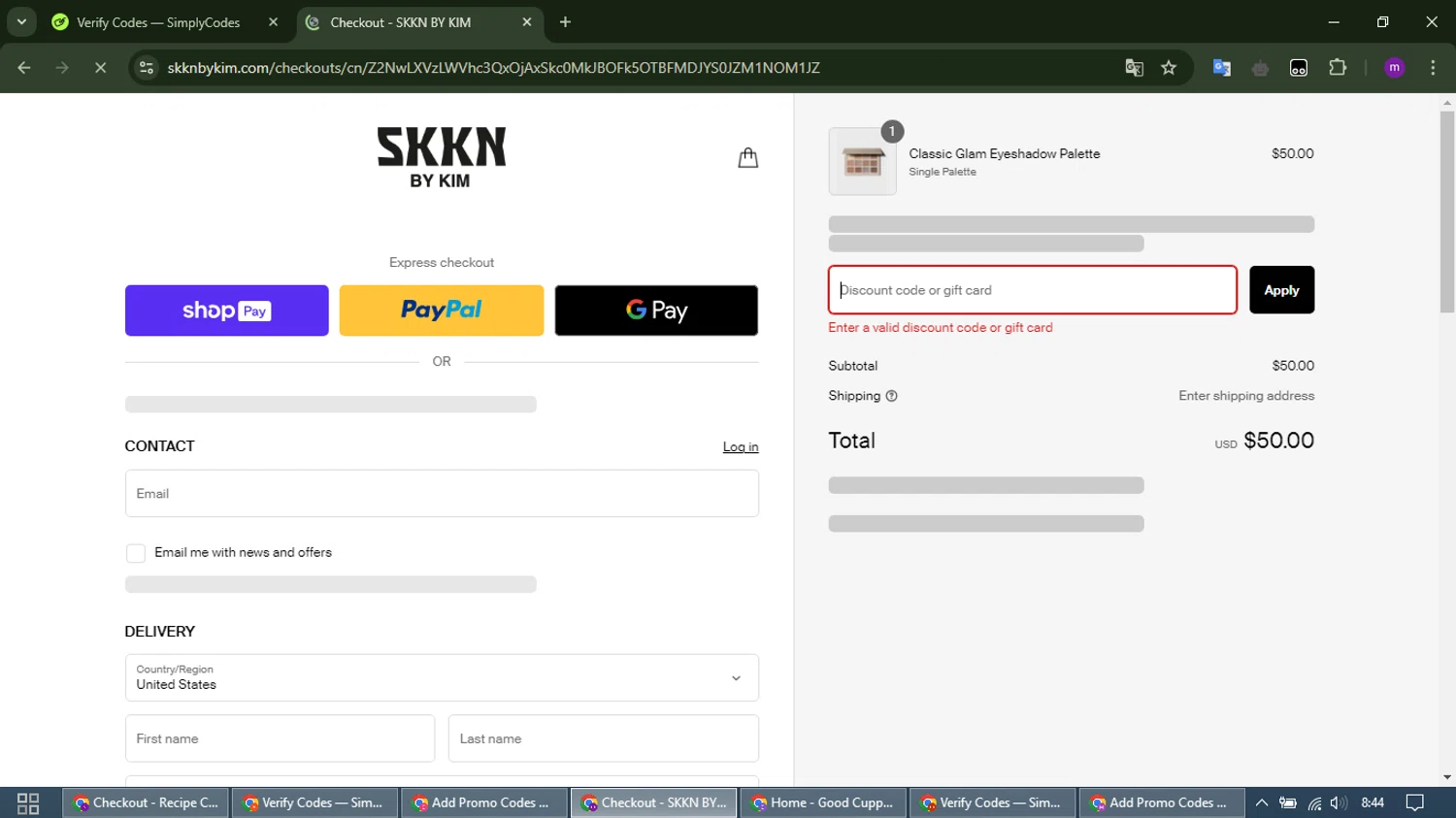
Task: Go back to previous page
Action: tap(24, 68)
